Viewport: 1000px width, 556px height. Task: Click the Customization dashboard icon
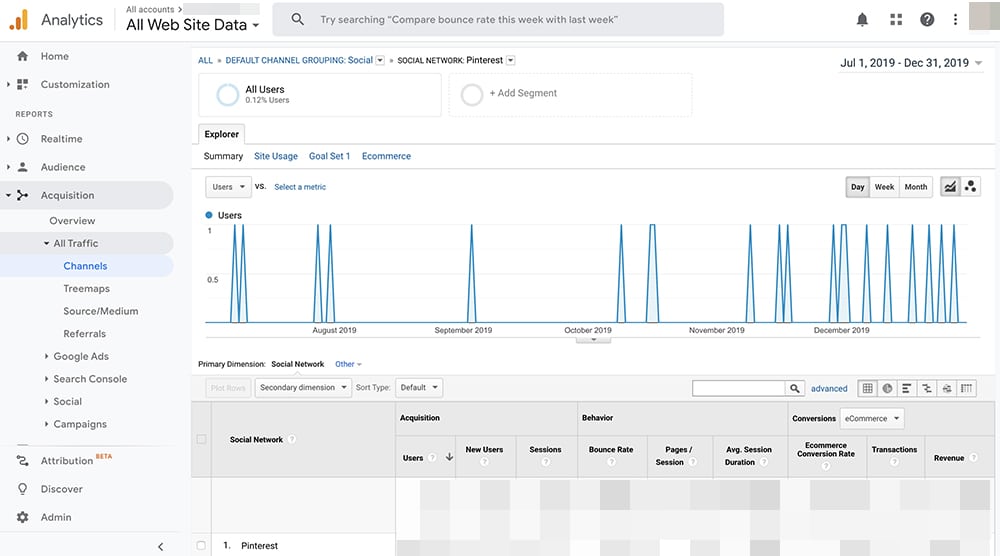coord(22,84)
